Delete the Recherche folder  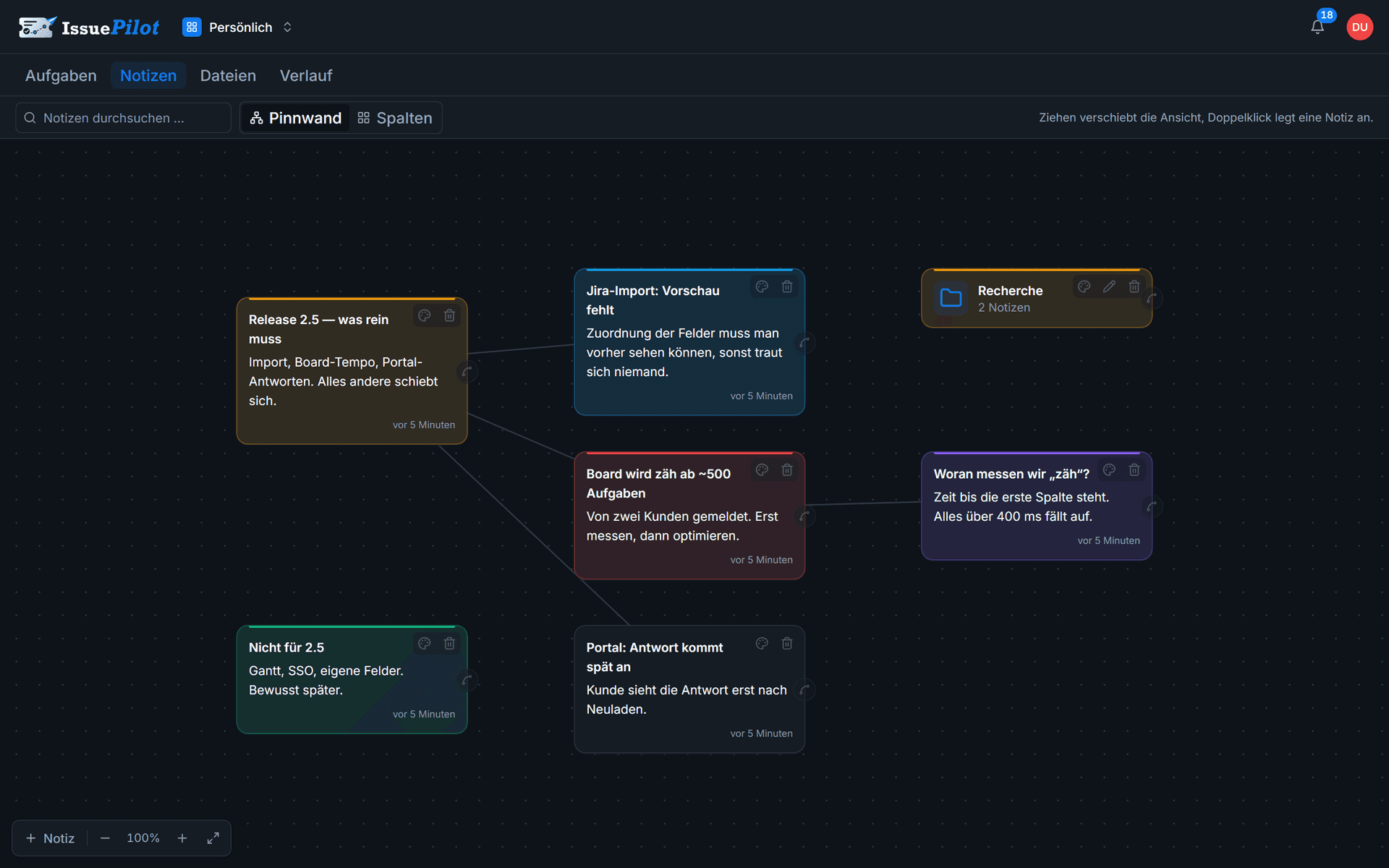point(1134,286)
